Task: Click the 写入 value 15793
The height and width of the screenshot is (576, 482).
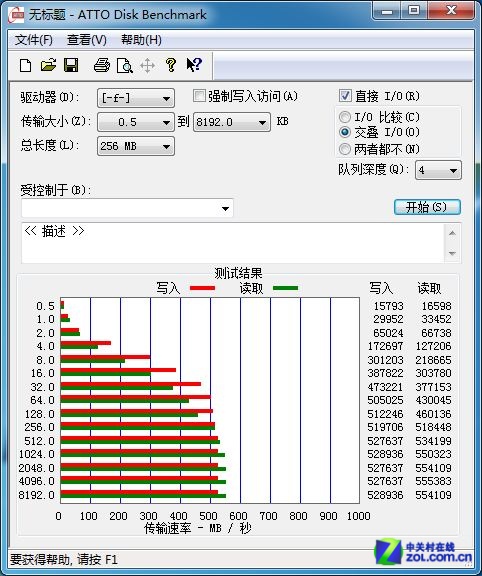Action: (x=388, y=306)
